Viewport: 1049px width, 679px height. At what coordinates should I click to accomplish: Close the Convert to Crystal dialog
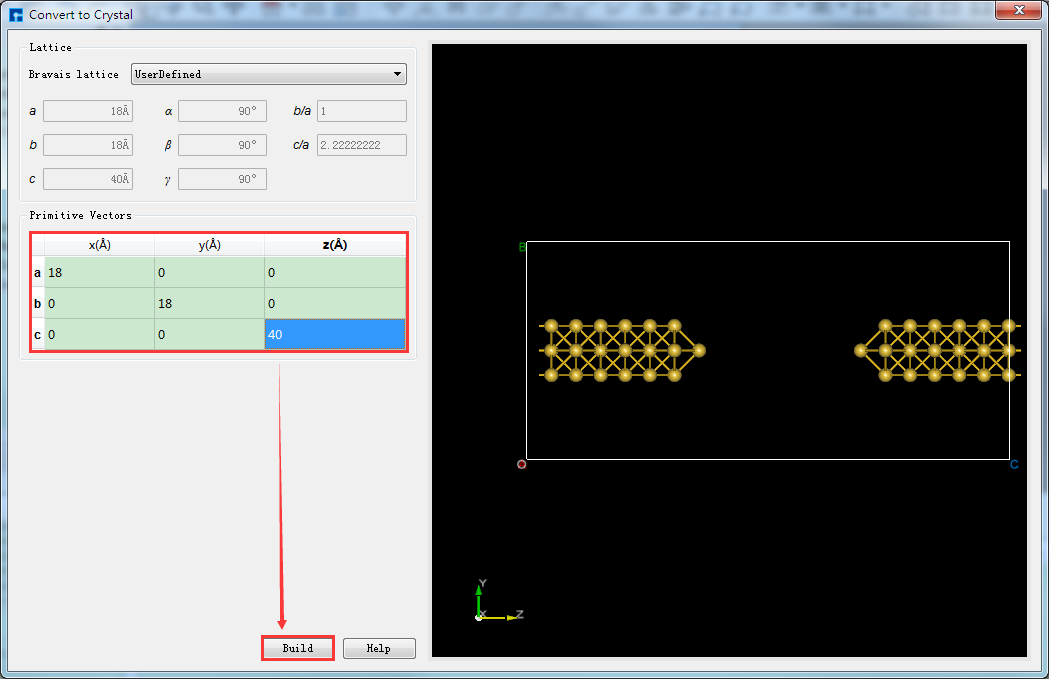(x=1019, y=10)
